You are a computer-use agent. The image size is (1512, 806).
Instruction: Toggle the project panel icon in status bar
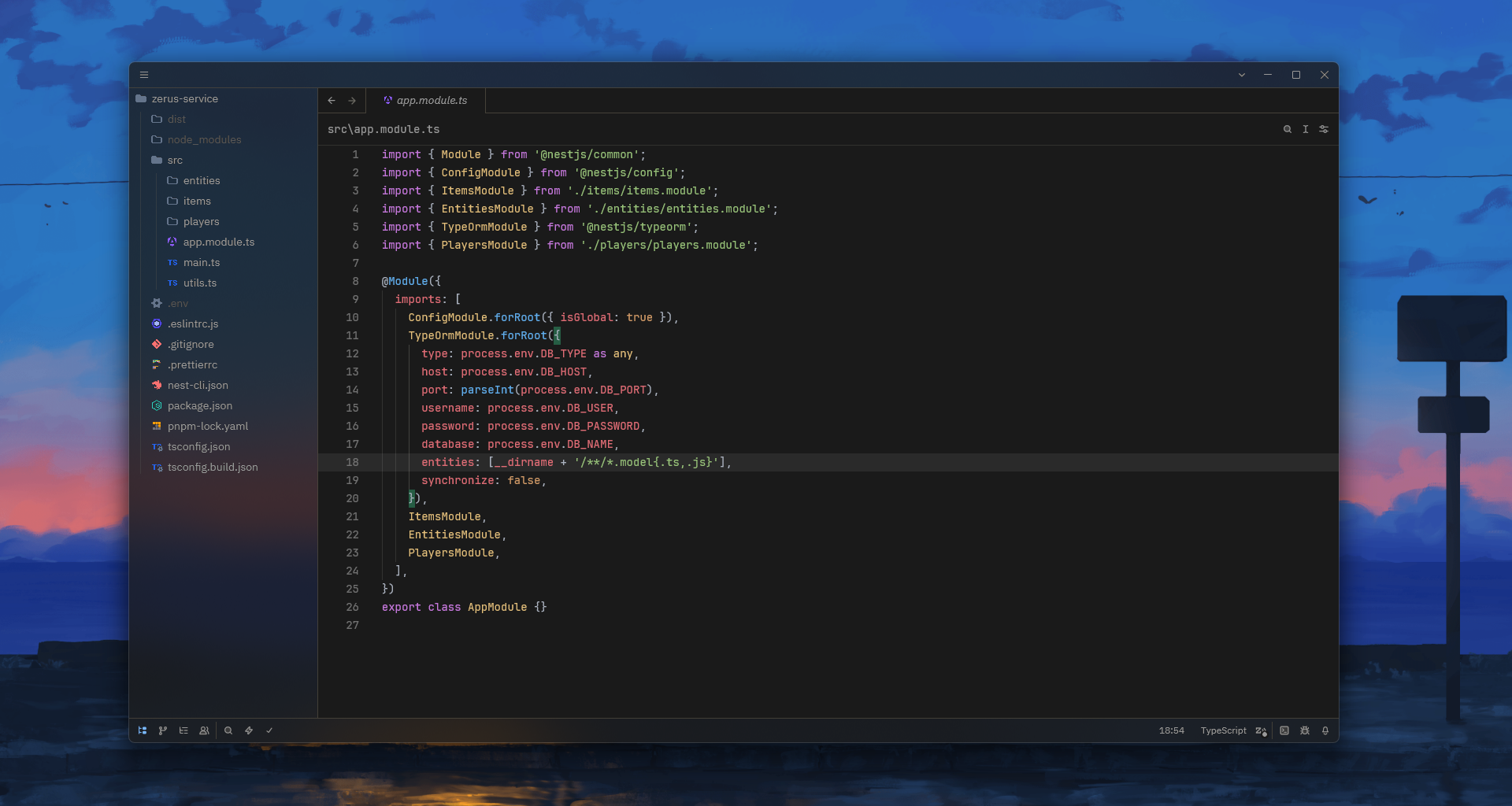coord(143,730)
